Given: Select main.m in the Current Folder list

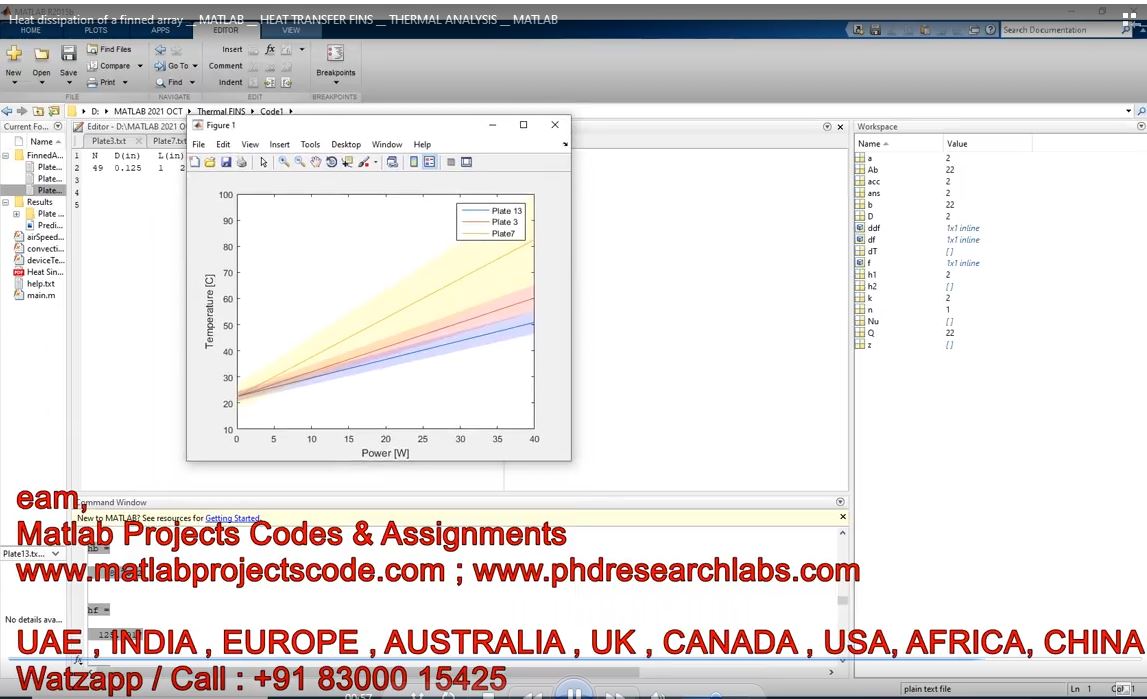Looking at the screenshot, I should pyautogui.click(x=41, y=295).
